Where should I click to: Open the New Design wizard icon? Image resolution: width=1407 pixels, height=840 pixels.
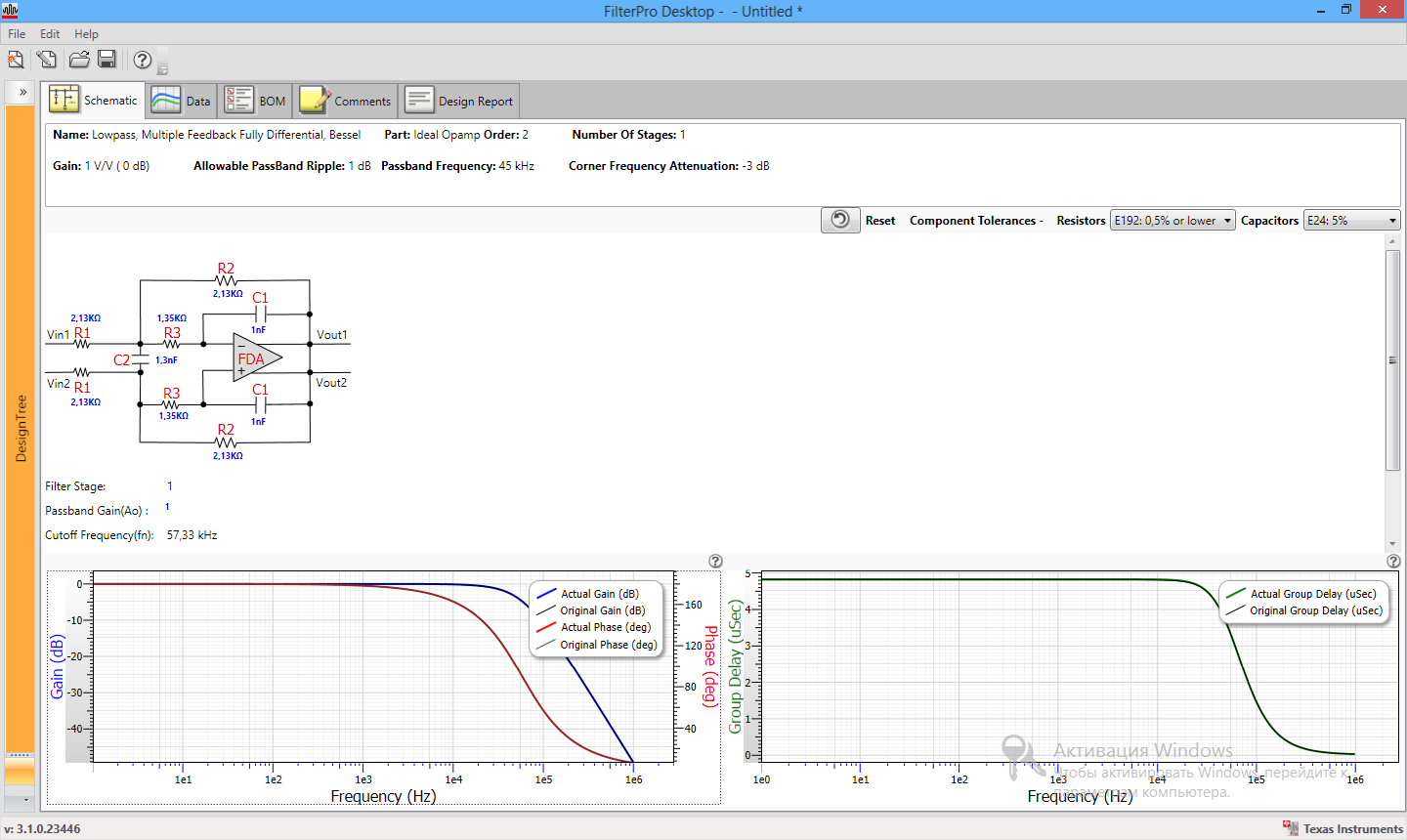15,60
